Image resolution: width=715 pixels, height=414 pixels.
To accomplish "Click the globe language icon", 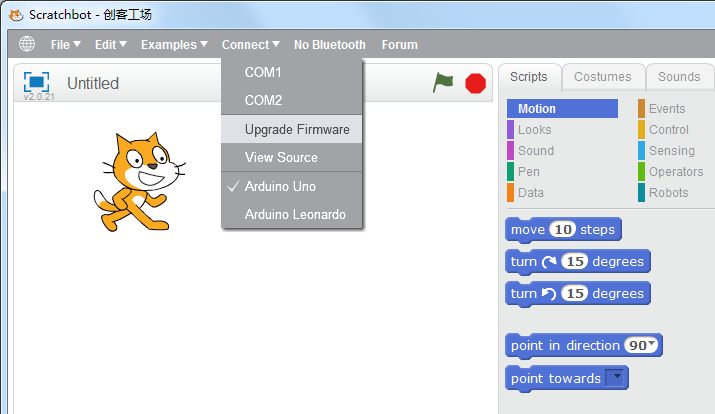I will tap(27, 44).
